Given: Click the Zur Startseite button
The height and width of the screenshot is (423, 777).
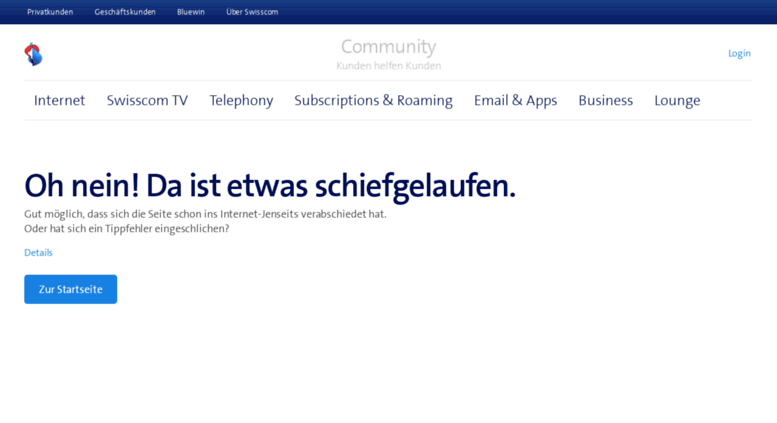Looking at the screenshot, I should coord(71,289).
